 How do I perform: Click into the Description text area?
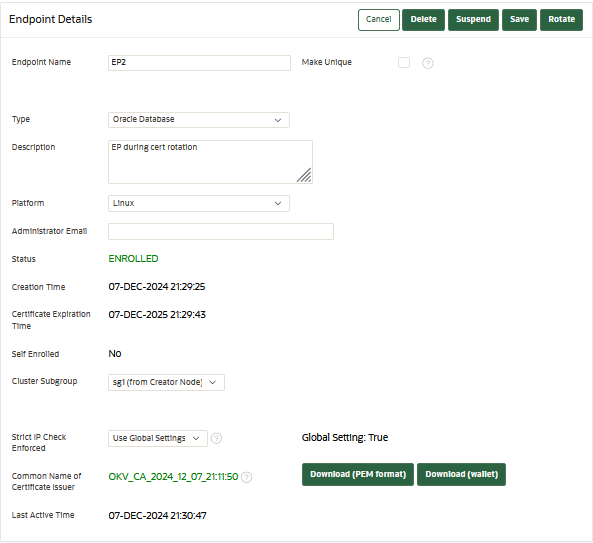(x=210, y=162)
